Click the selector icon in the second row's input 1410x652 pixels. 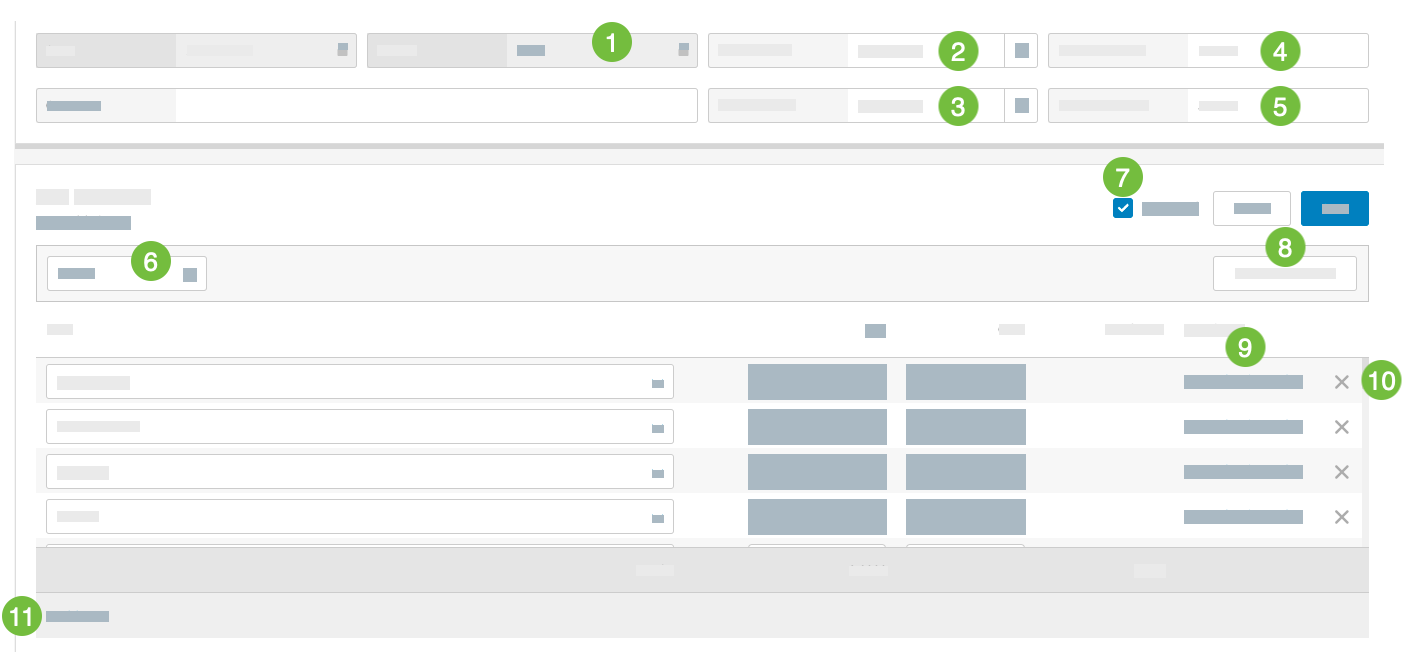point(658,426)
